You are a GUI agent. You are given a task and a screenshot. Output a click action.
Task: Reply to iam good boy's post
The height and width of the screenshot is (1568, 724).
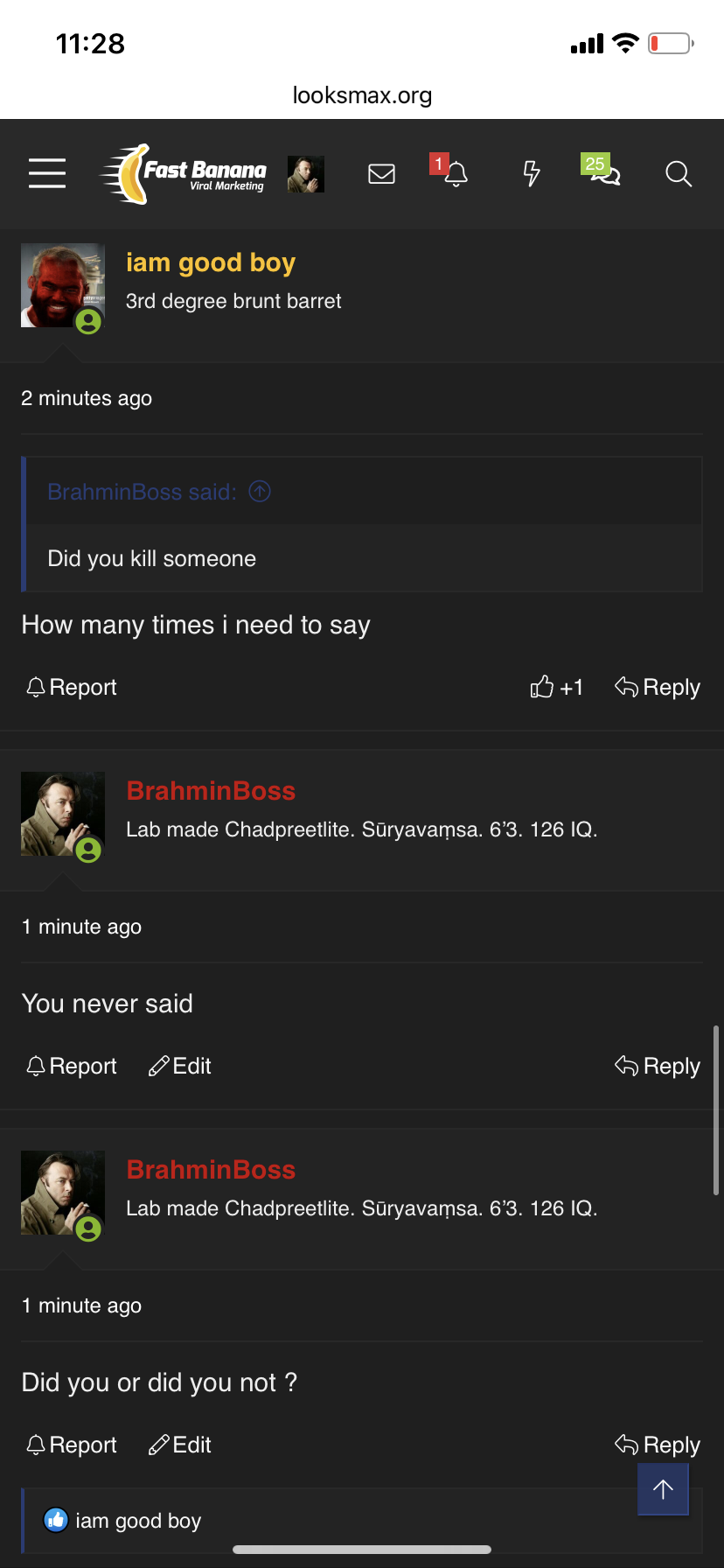658,688
